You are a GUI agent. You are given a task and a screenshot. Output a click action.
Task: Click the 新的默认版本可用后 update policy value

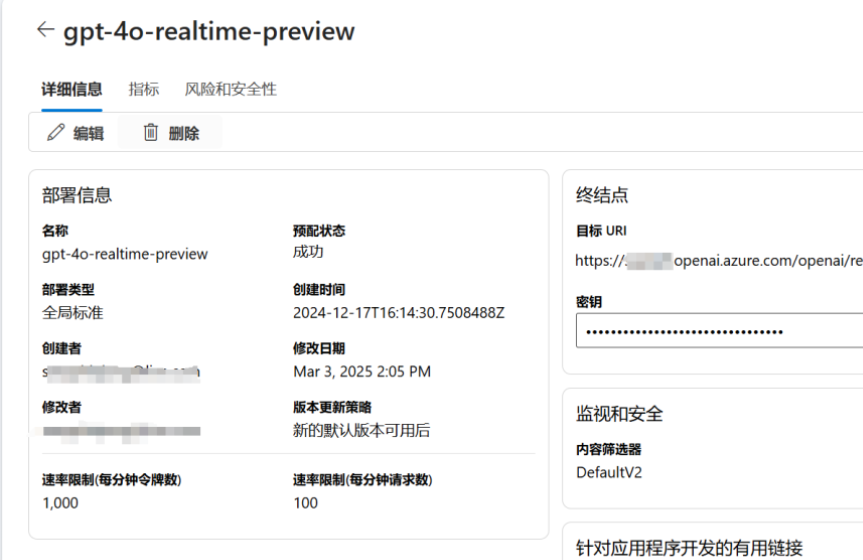pyautogui.click(x=361, y=430)
